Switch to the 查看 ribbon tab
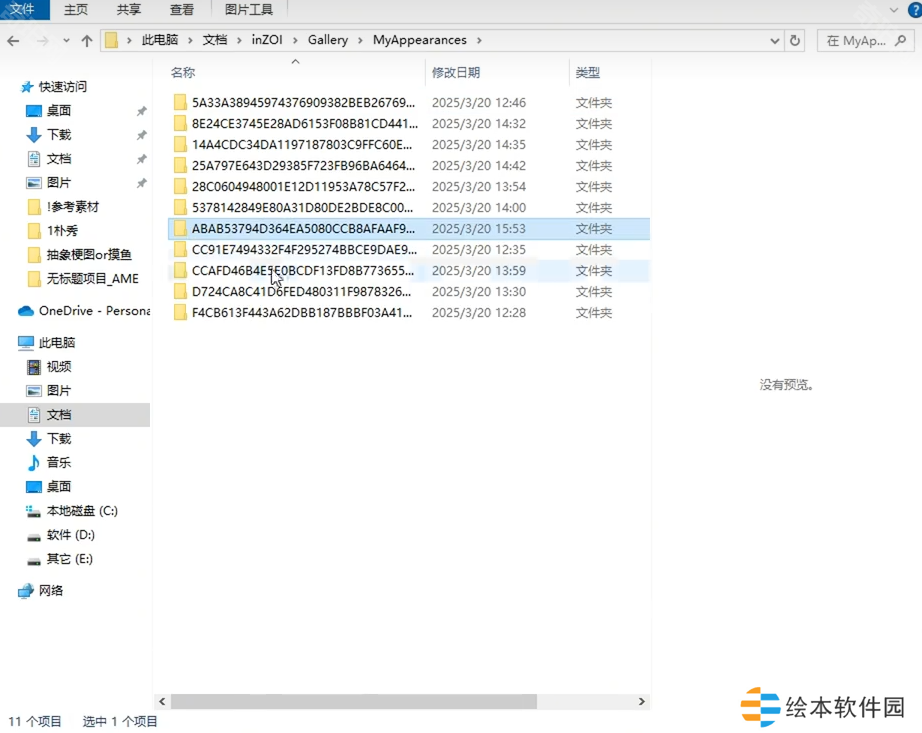This screenshot has width=922, height=733. click(182, 10)
